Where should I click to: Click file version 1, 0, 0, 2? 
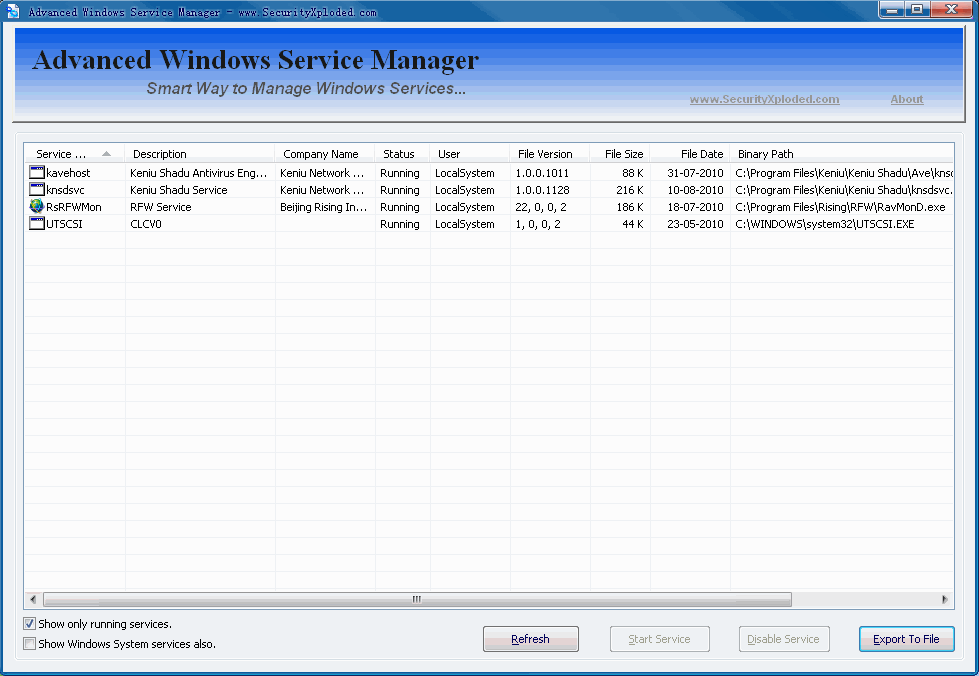tap(538, 223)
